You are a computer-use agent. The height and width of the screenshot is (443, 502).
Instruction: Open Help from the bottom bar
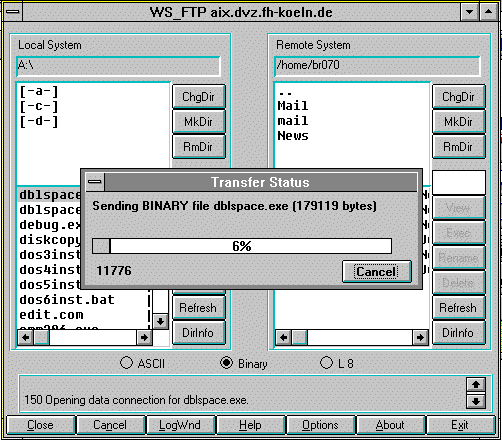(251, 425)
